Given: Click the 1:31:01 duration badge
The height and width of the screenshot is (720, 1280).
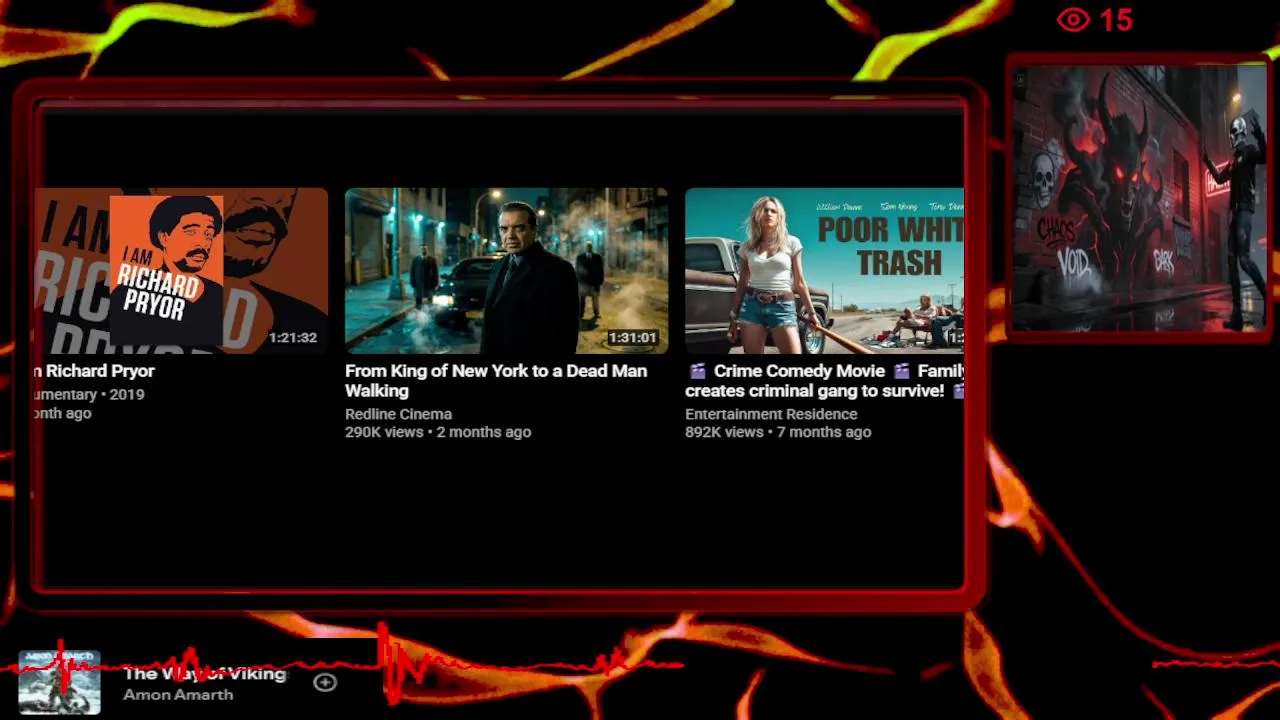Looking at the screenshot, I should point(632,338).
